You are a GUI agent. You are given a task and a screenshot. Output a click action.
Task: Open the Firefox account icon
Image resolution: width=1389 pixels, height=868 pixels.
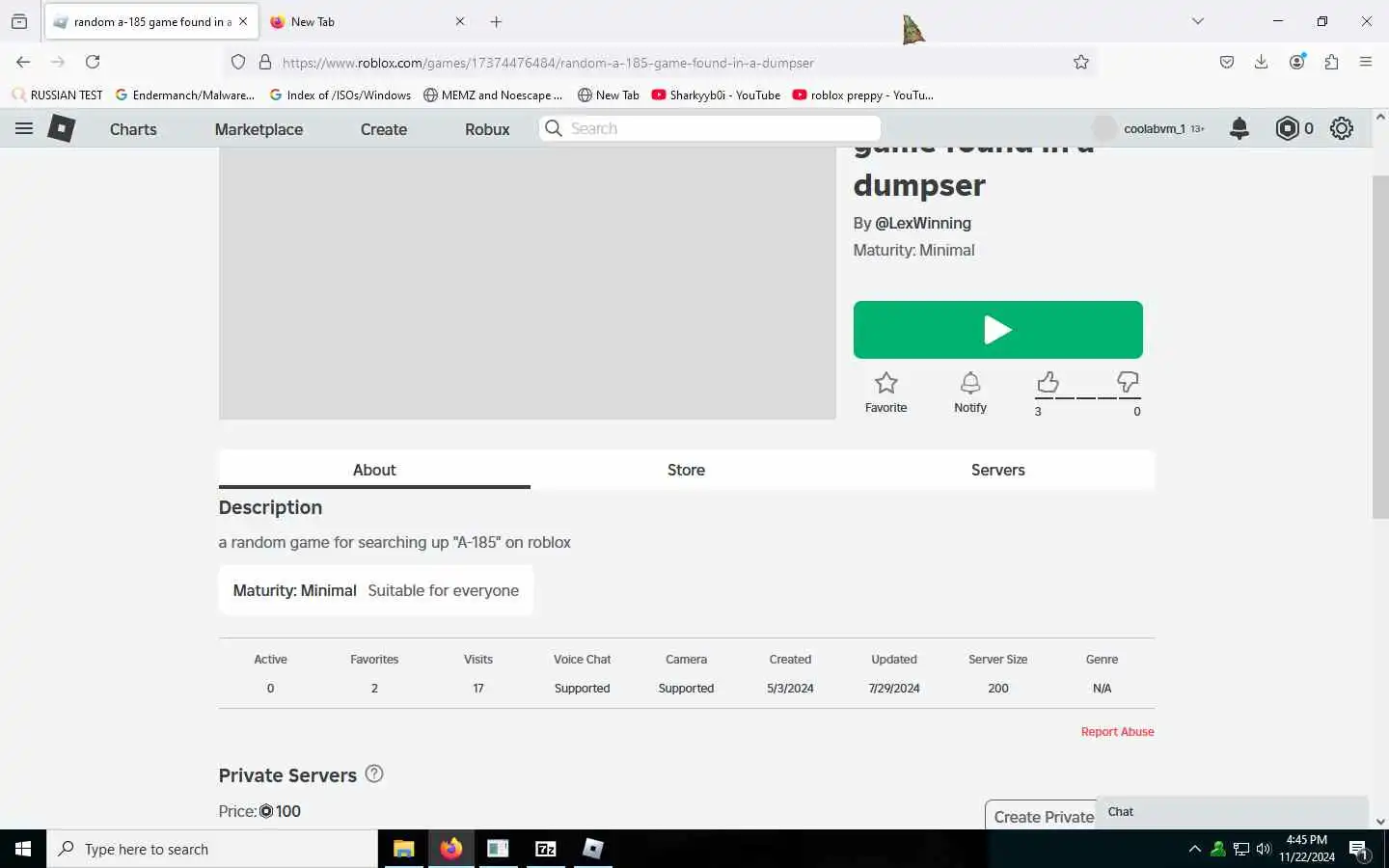tap(1297, 62)
